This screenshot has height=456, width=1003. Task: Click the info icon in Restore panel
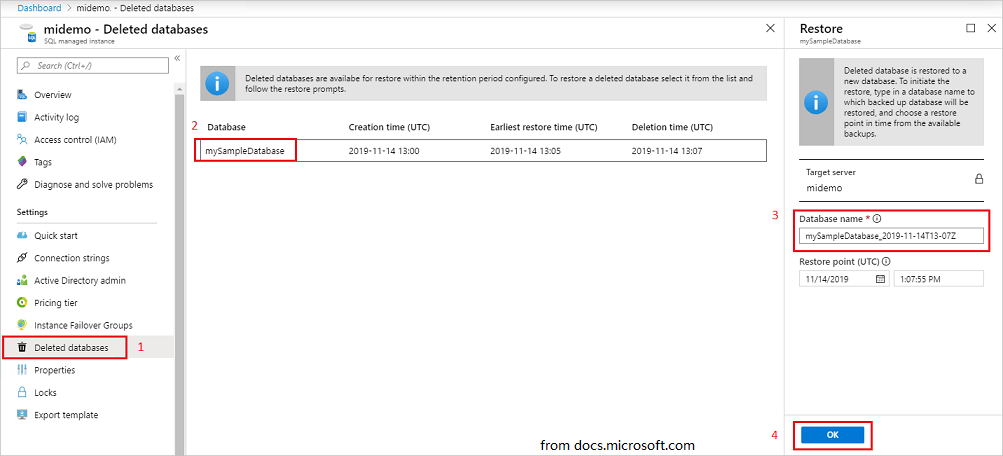pos(817,102)
